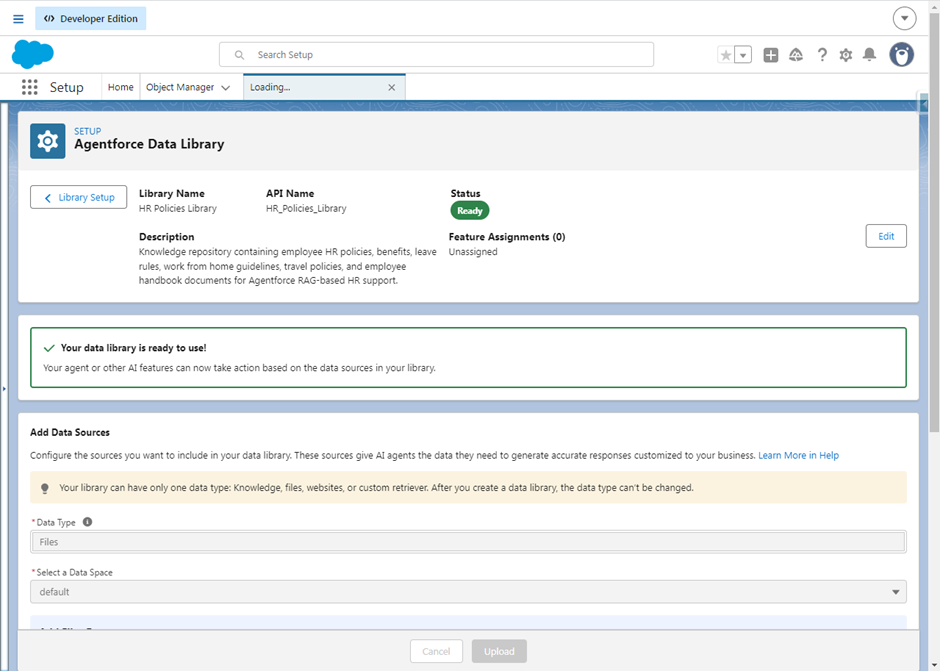
Task: Expand the collapsed left sidebar handle
Action: coord(4,389)
